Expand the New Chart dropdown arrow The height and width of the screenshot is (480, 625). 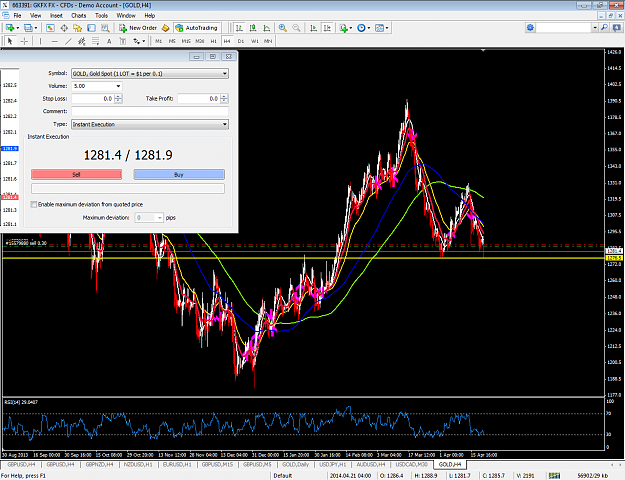18,28
